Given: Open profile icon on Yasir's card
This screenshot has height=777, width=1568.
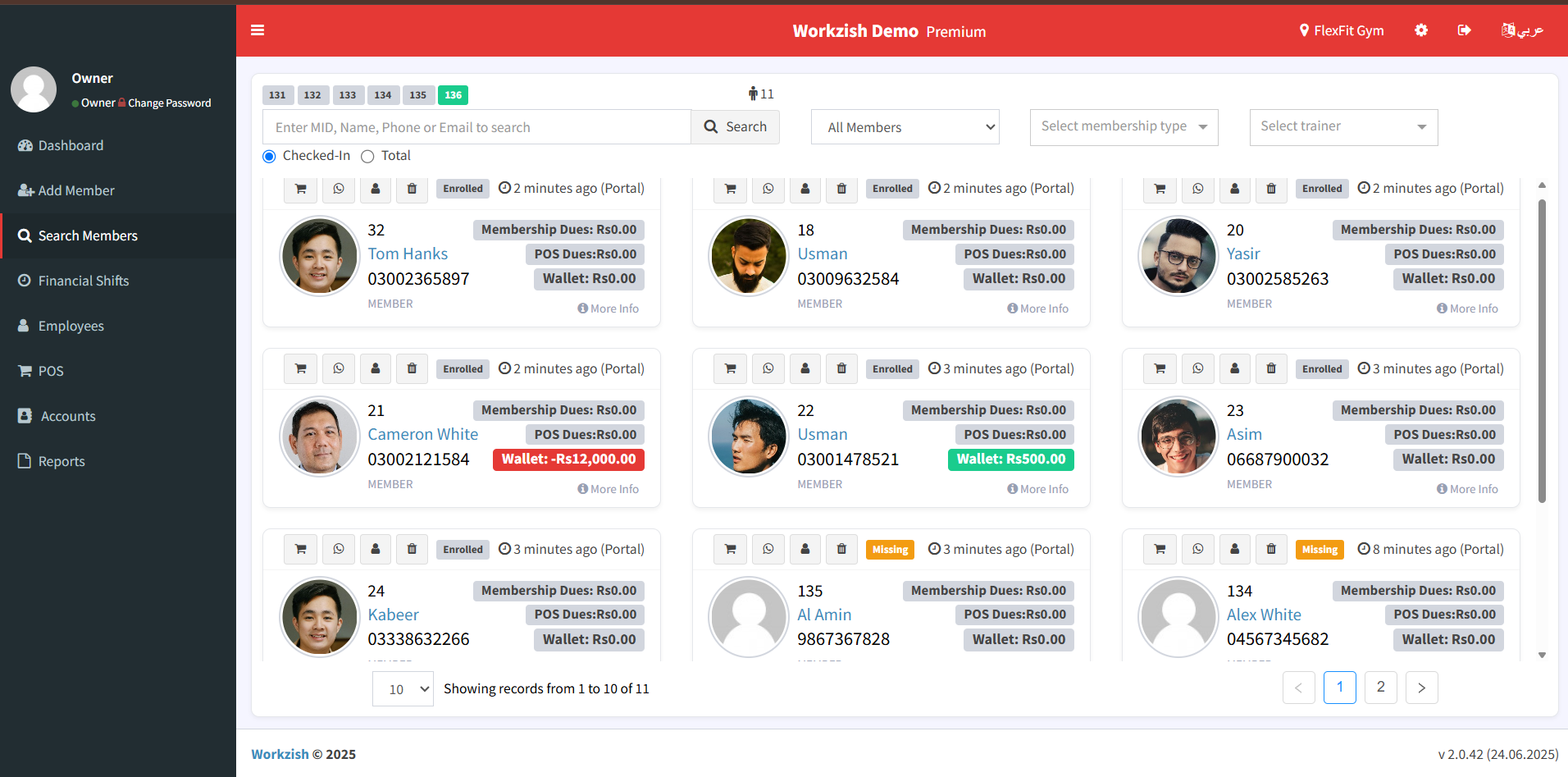Looking at the screenshot, I should 1235,189.
